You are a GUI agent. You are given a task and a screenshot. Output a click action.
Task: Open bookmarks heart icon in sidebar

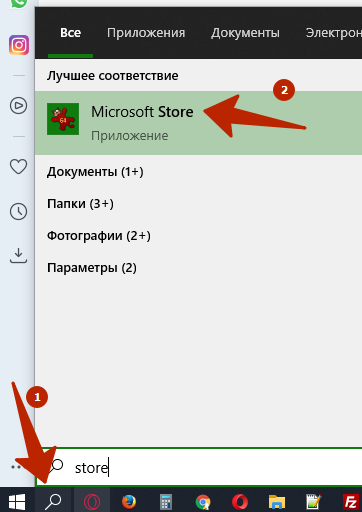point(18,166)
